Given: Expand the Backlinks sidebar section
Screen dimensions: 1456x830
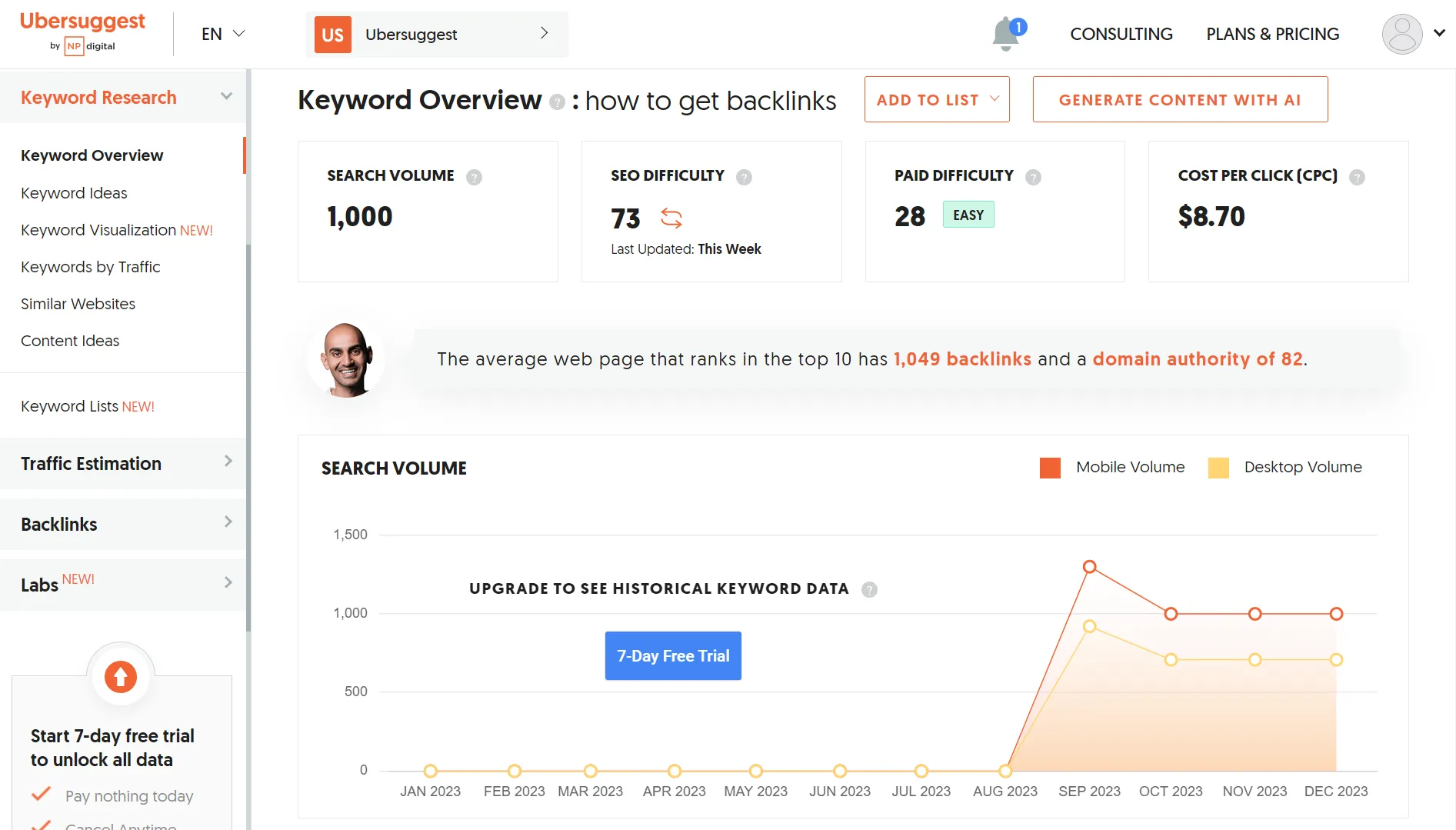Looking at the screenshot, I should point(123,524).
